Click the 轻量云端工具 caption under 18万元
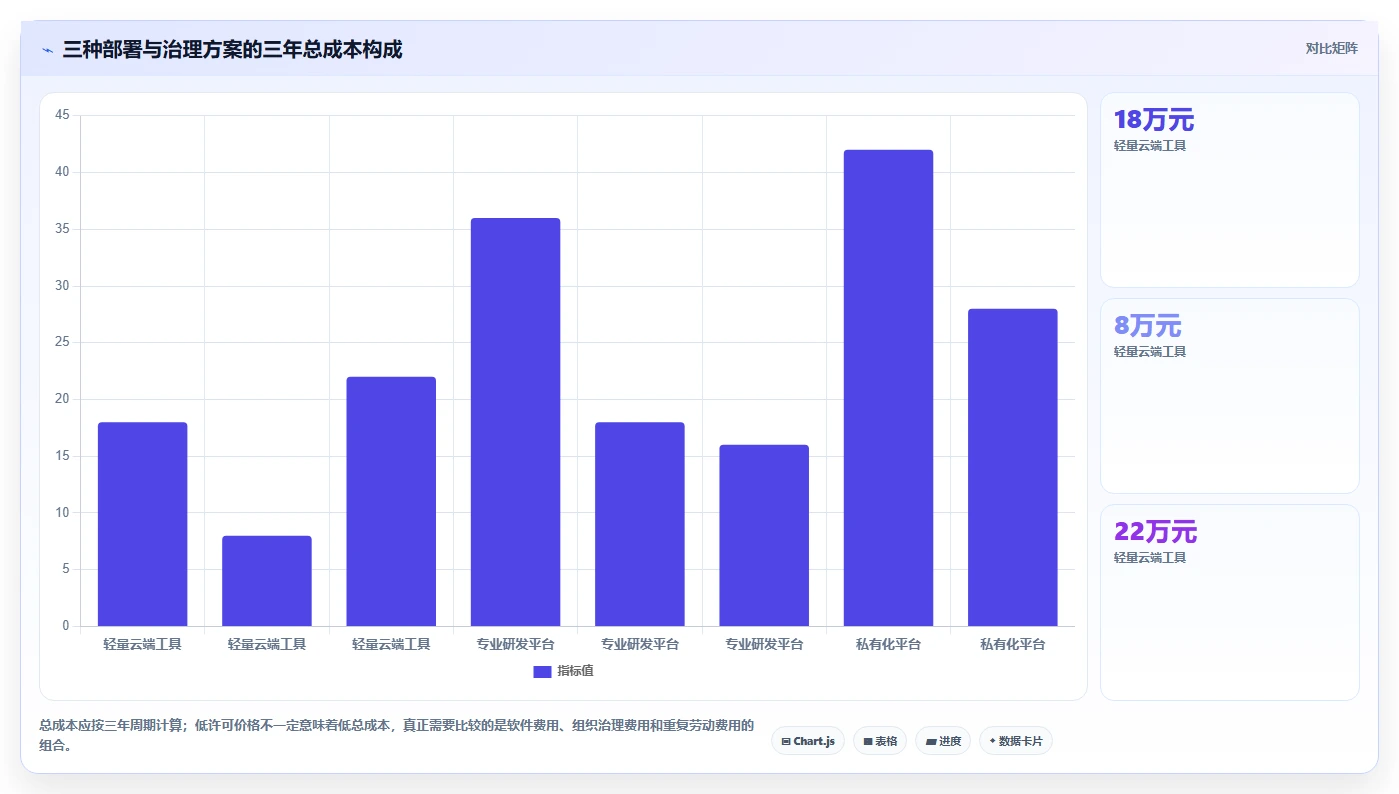This screenshot has height=794, width=1399. [x=1150, y=146]
